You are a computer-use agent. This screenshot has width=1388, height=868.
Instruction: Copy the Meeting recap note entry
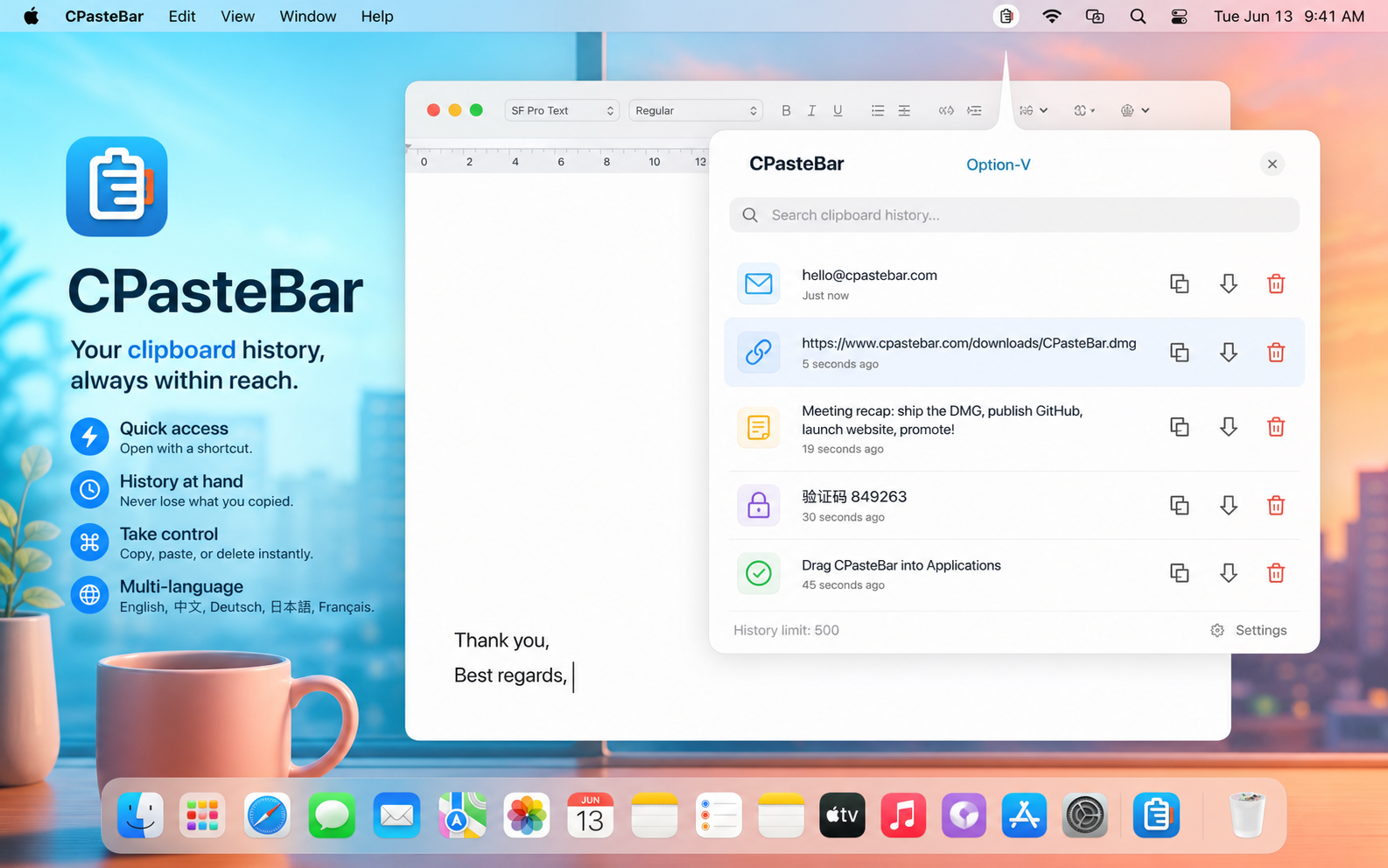tap(1180, 427)
